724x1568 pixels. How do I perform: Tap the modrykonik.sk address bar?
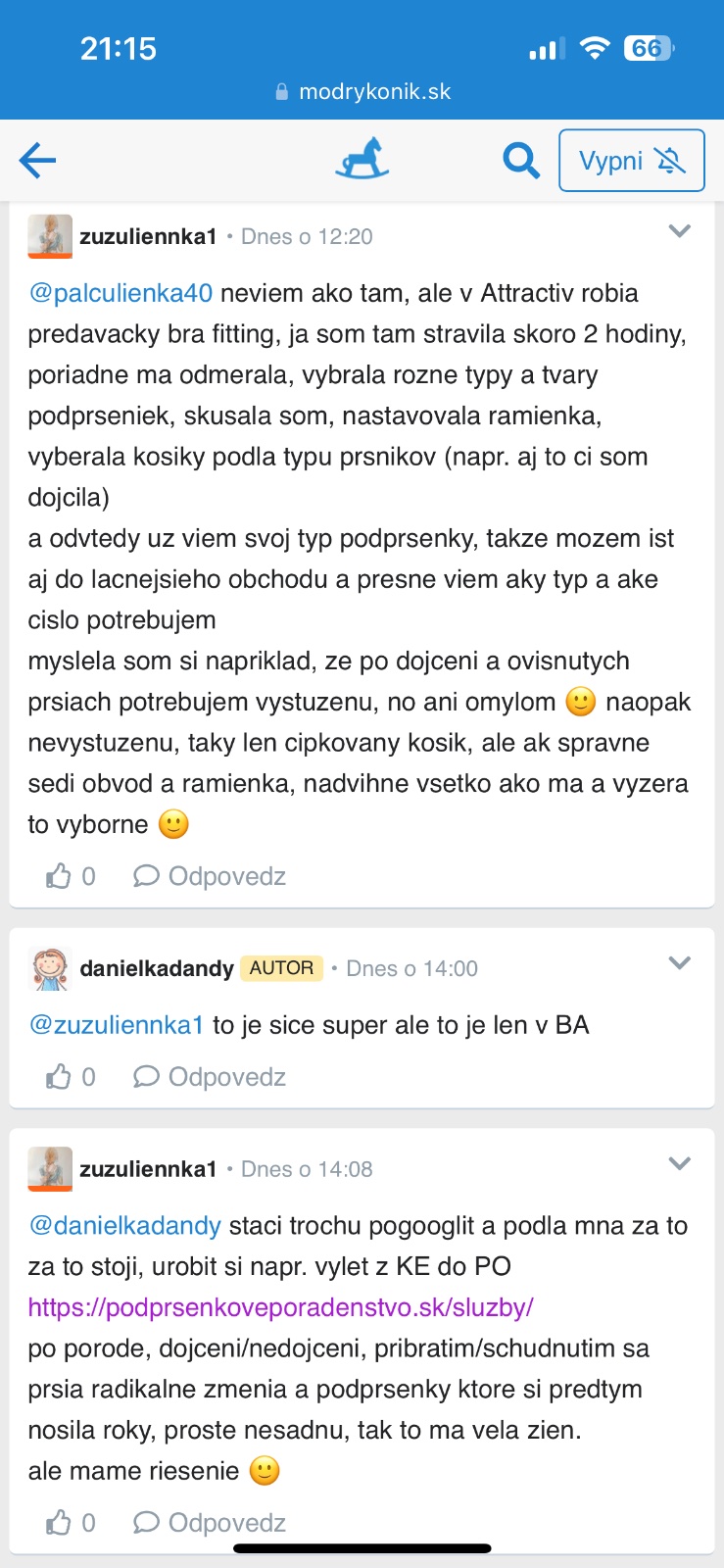coord(362,92)
